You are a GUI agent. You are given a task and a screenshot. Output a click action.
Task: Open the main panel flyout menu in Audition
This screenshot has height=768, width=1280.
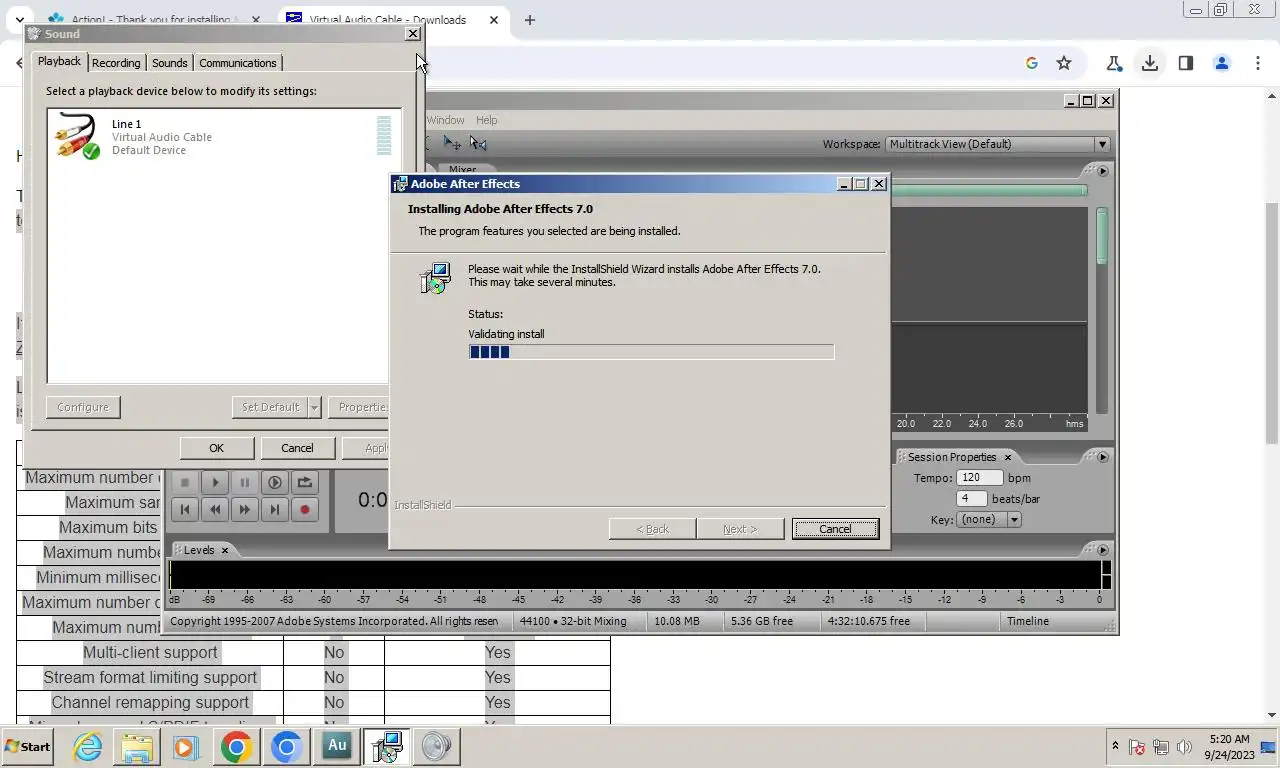coord(1103,171)
